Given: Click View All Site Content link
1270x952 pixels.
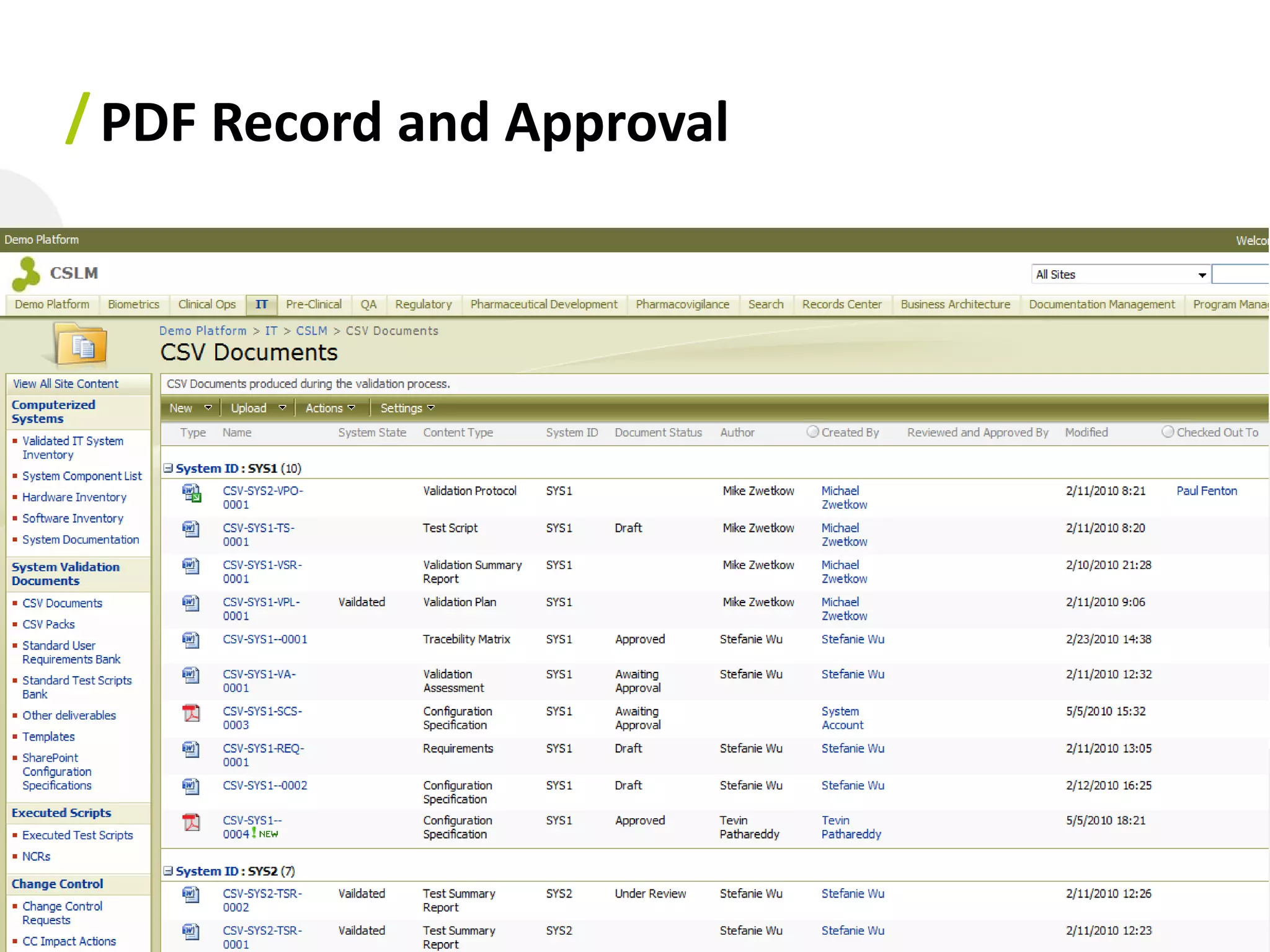Looking at the screenshot, I should (65, 384).
